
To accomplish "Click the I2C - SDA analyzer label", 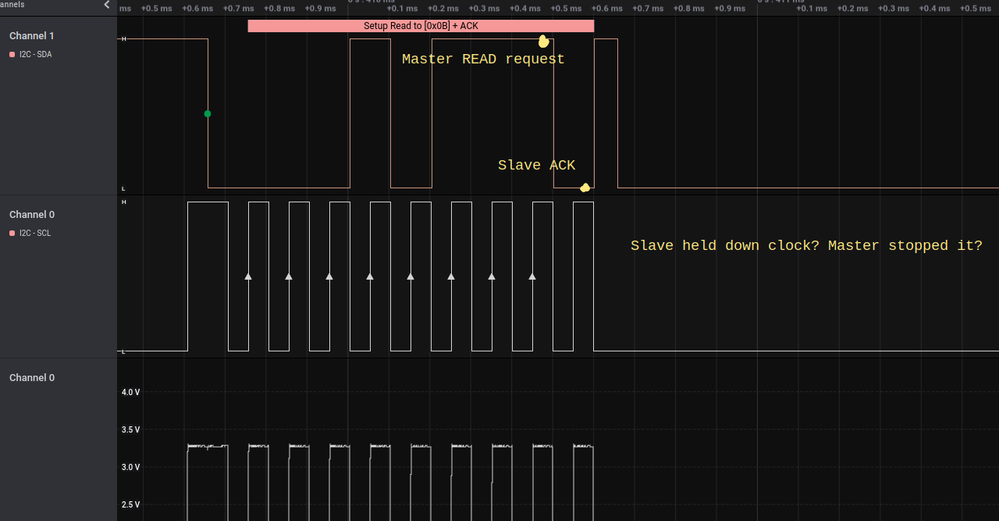I will pyautogui.click(x=36, y=54).
